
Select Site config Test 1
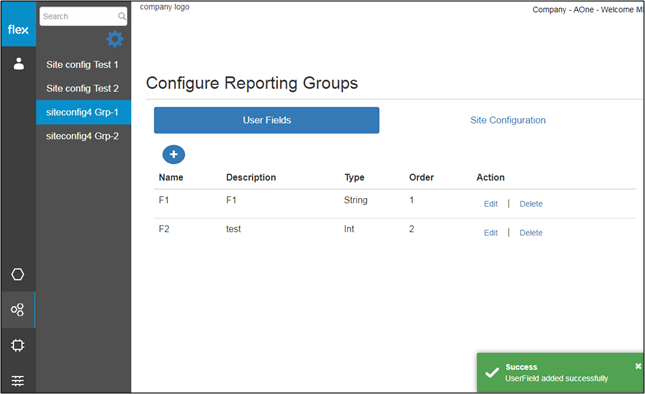click(82, 65)
